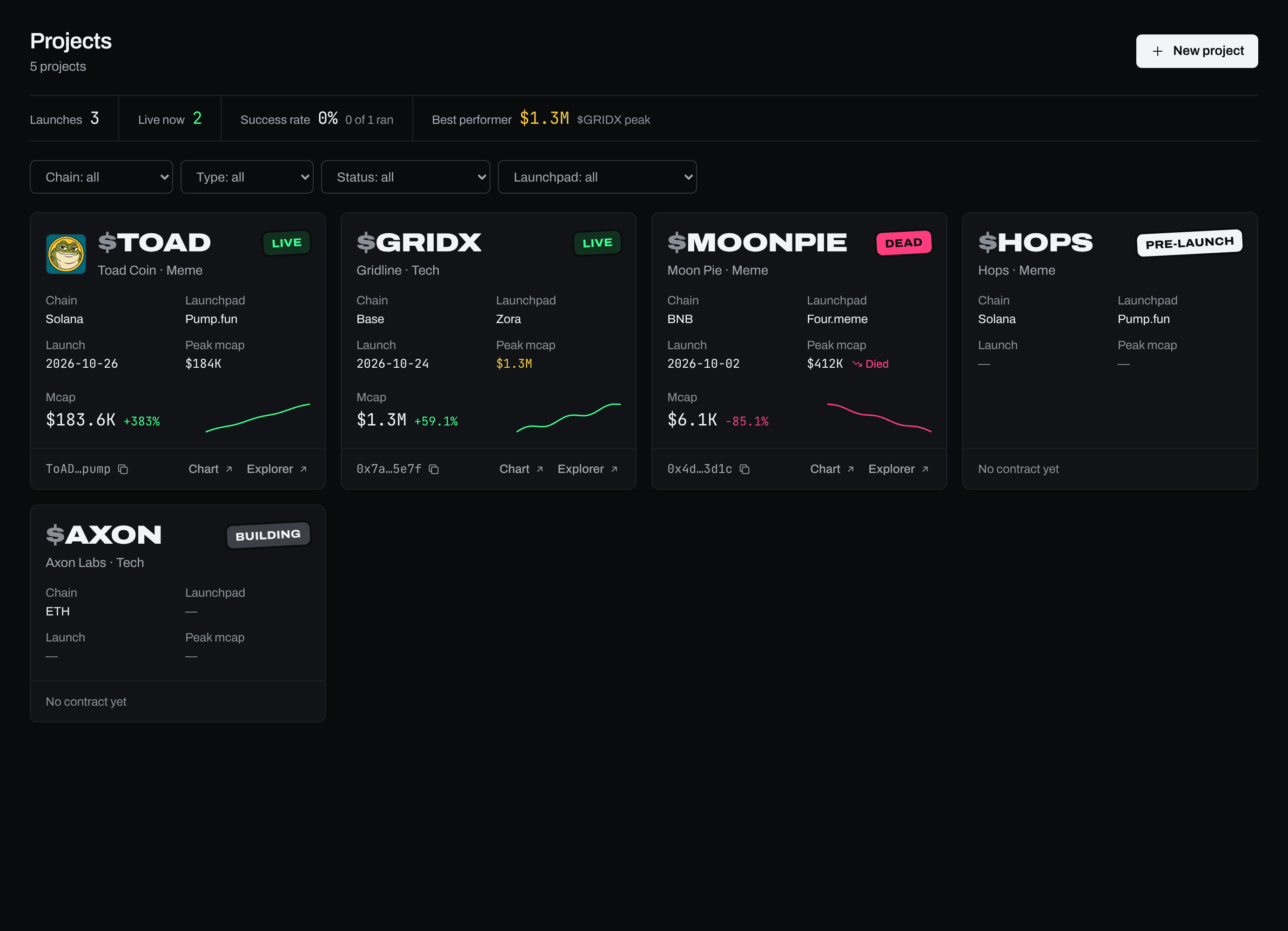
Task: Click the $TOAD market cap sparkline
Action: coord(258,418)
